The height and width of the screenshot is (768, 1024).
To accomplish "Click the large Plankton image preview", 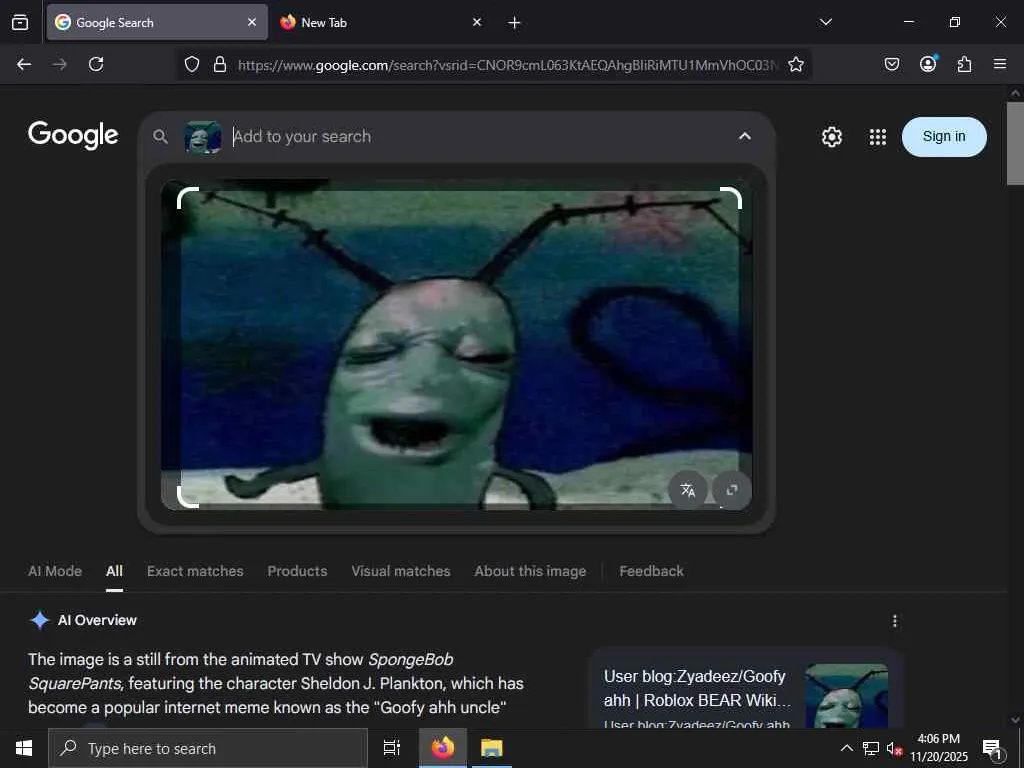I will click(456, 345).
